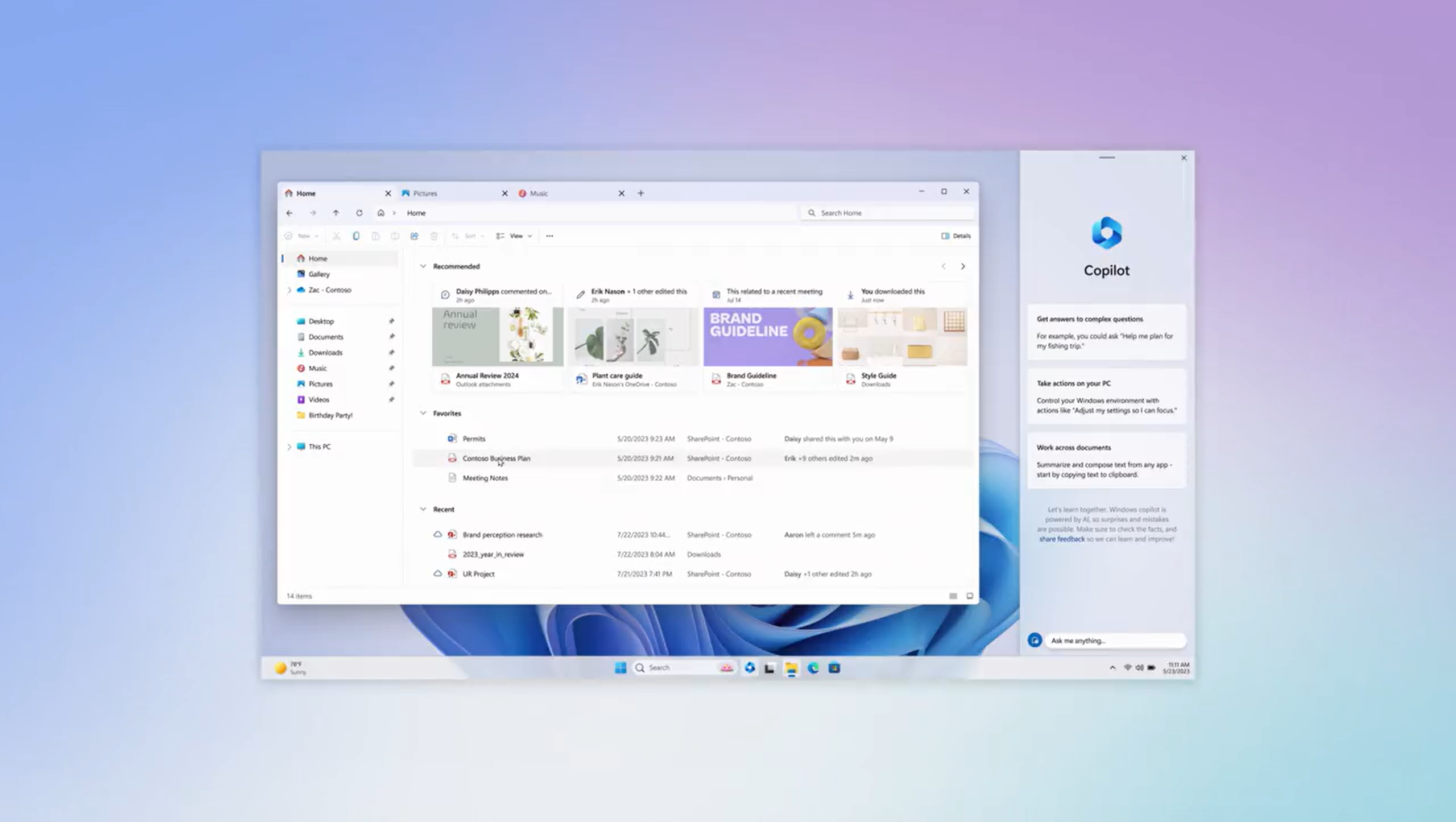Close the Pictures tab
This screenshot has width=1456, height=822.
504,193
